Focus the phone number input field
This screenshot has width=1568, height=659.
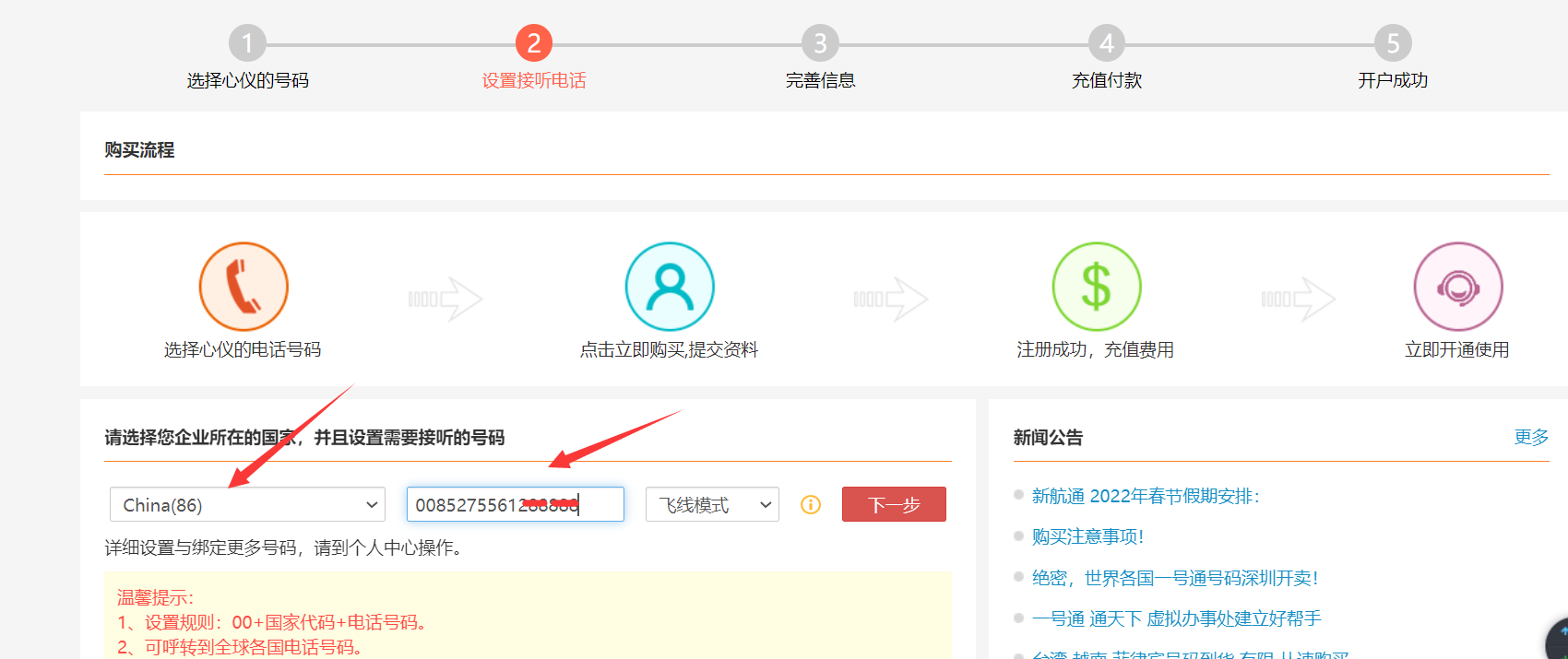click(516, 504)
